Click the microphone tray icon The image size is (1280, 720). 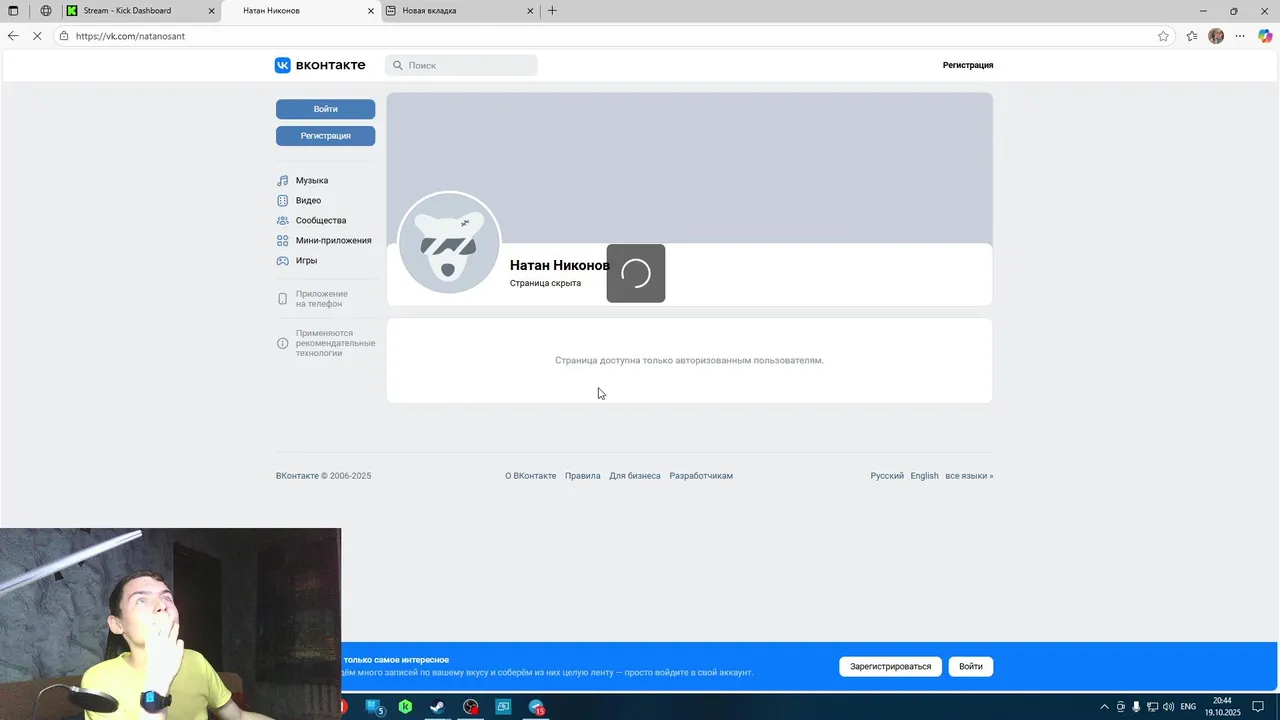(x=1136, y=707)
